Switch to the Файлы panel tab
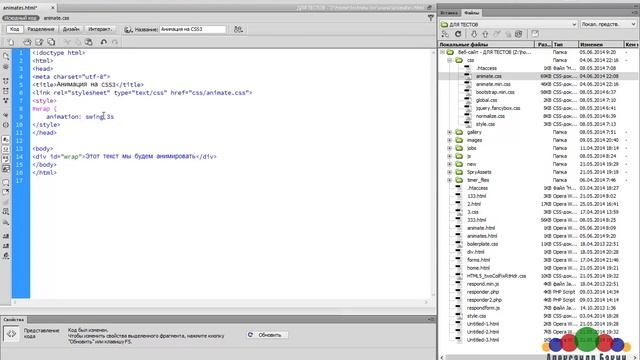 coord(471,13)
